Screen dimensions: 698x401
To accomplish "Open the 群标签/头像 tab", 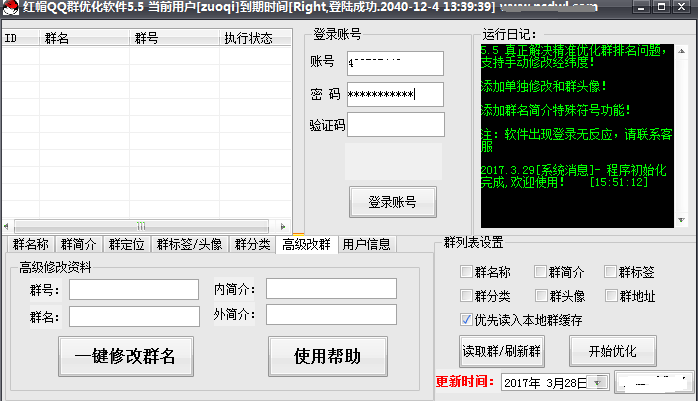I will 189,244.
